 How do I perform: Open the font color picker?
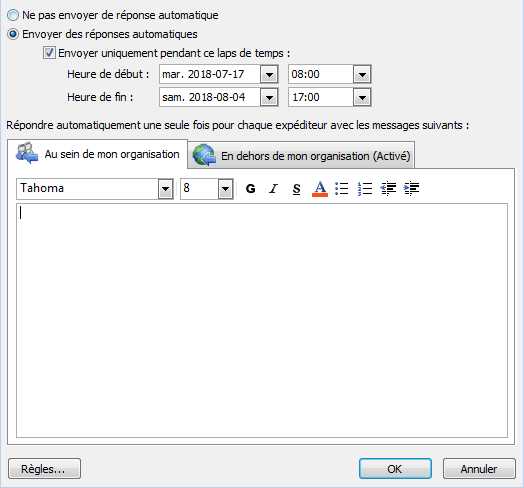tap(320, 189)
